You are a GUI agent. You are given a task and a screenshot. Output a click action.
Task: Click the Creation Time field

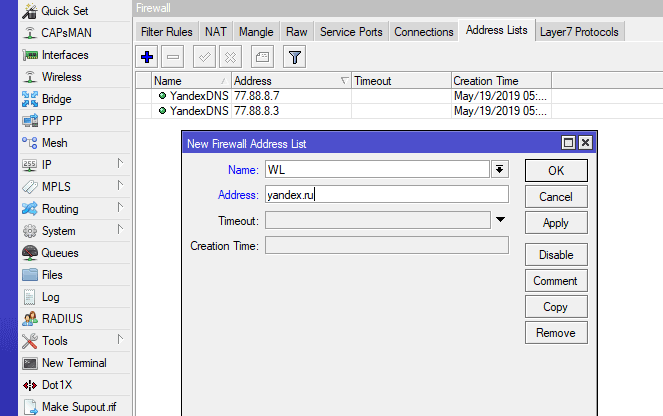(387, 246)
